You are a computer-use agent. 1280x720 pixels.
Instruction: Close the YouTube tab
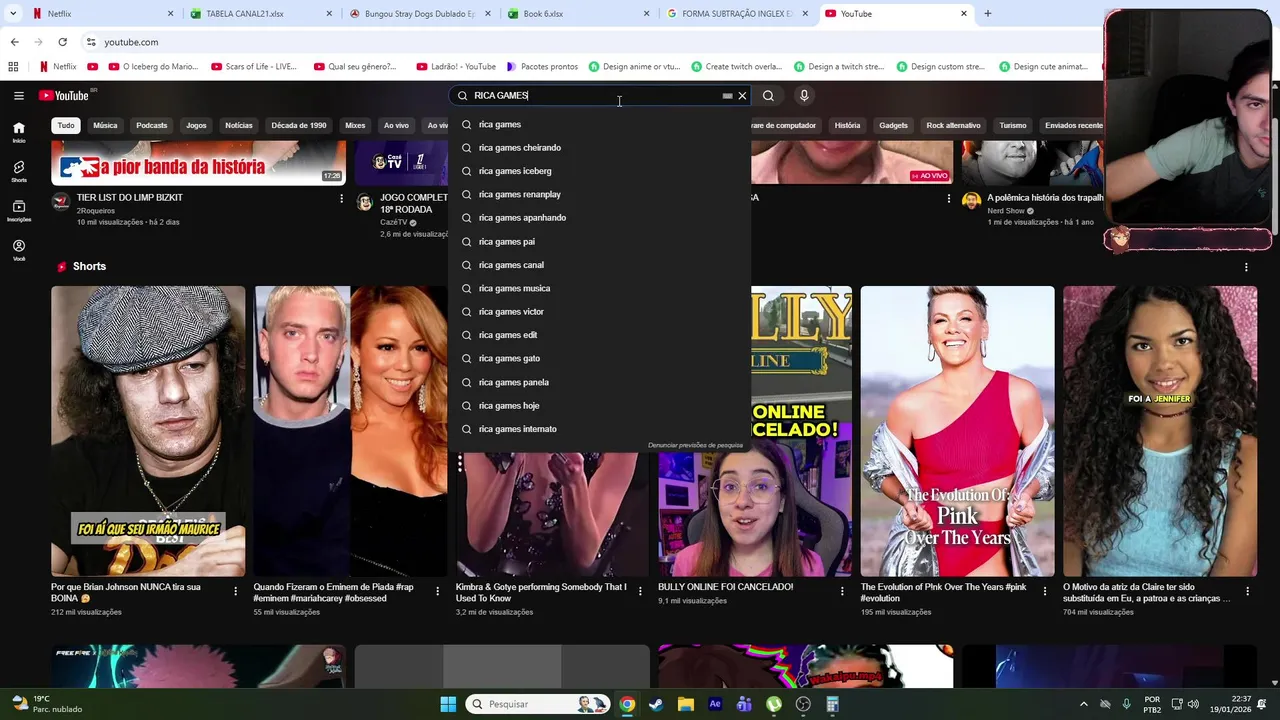[x=964, y=14]
